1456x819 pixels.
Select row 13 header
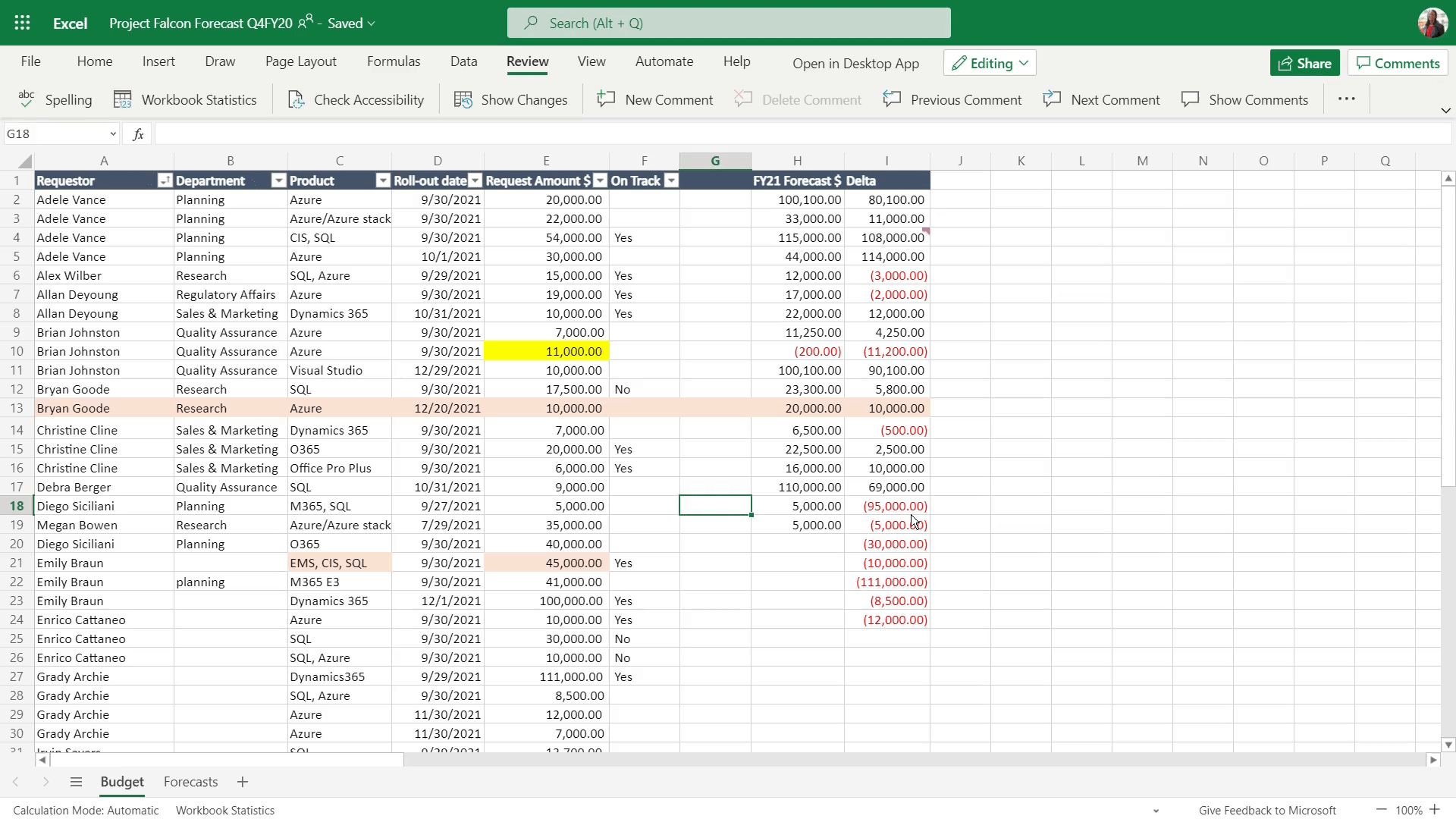17,408
